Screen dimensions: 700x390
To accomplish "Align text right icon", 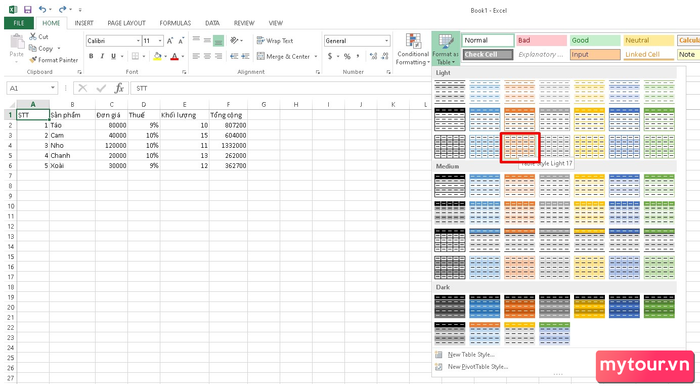I will (218, 56).
